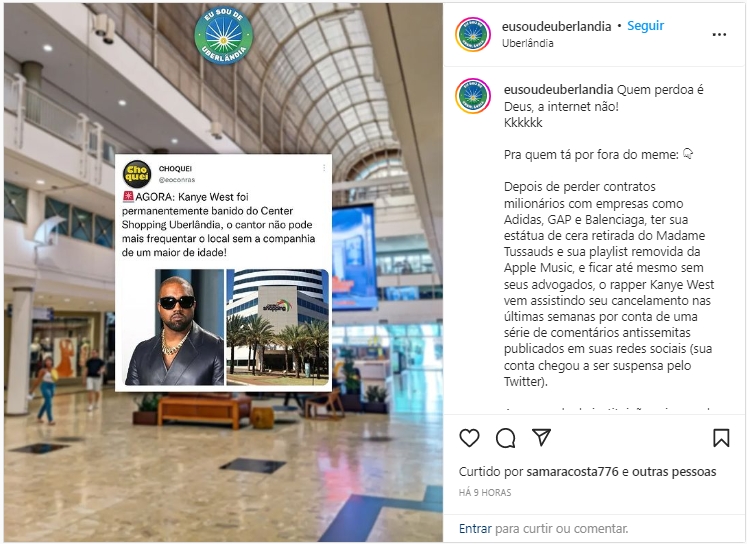This screenshot has width=747, height=544.
Task: Click the Entrar login link
Action: (475, 528)
